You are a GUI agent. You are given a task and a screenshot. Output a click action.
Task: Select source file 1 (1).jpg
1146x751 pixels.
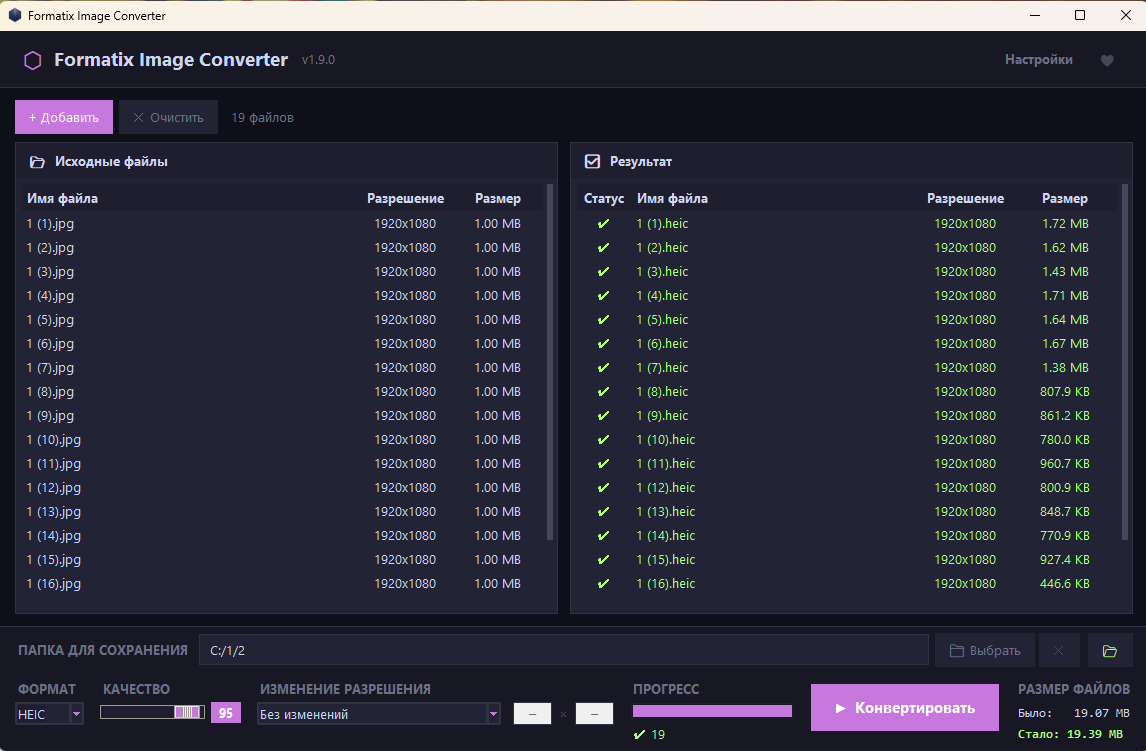click(x=284, y=224)
